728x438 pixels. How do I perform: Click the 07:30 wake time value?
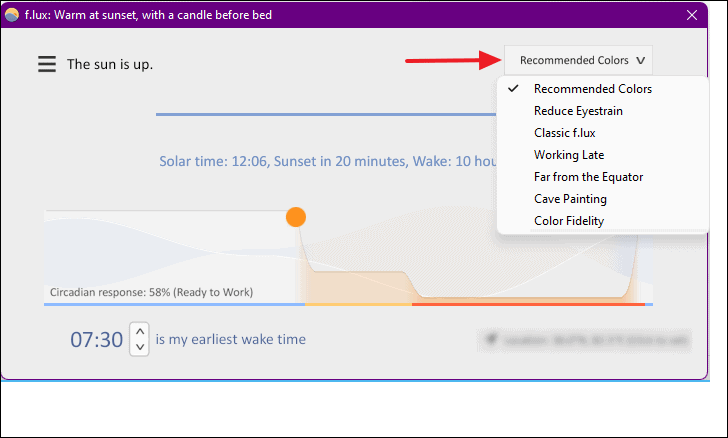point(97,340)
